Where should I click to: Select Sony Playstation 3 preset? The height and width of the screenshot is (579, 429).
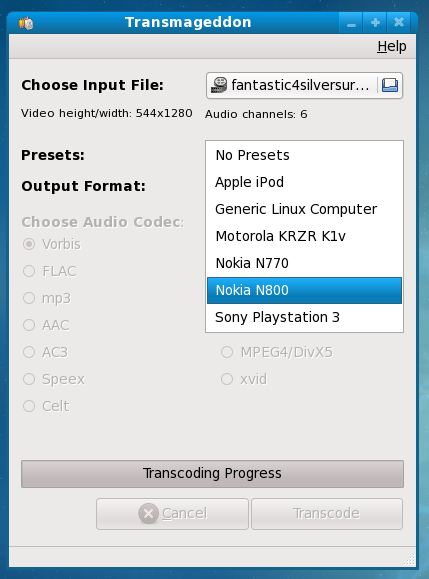(304, 317)
